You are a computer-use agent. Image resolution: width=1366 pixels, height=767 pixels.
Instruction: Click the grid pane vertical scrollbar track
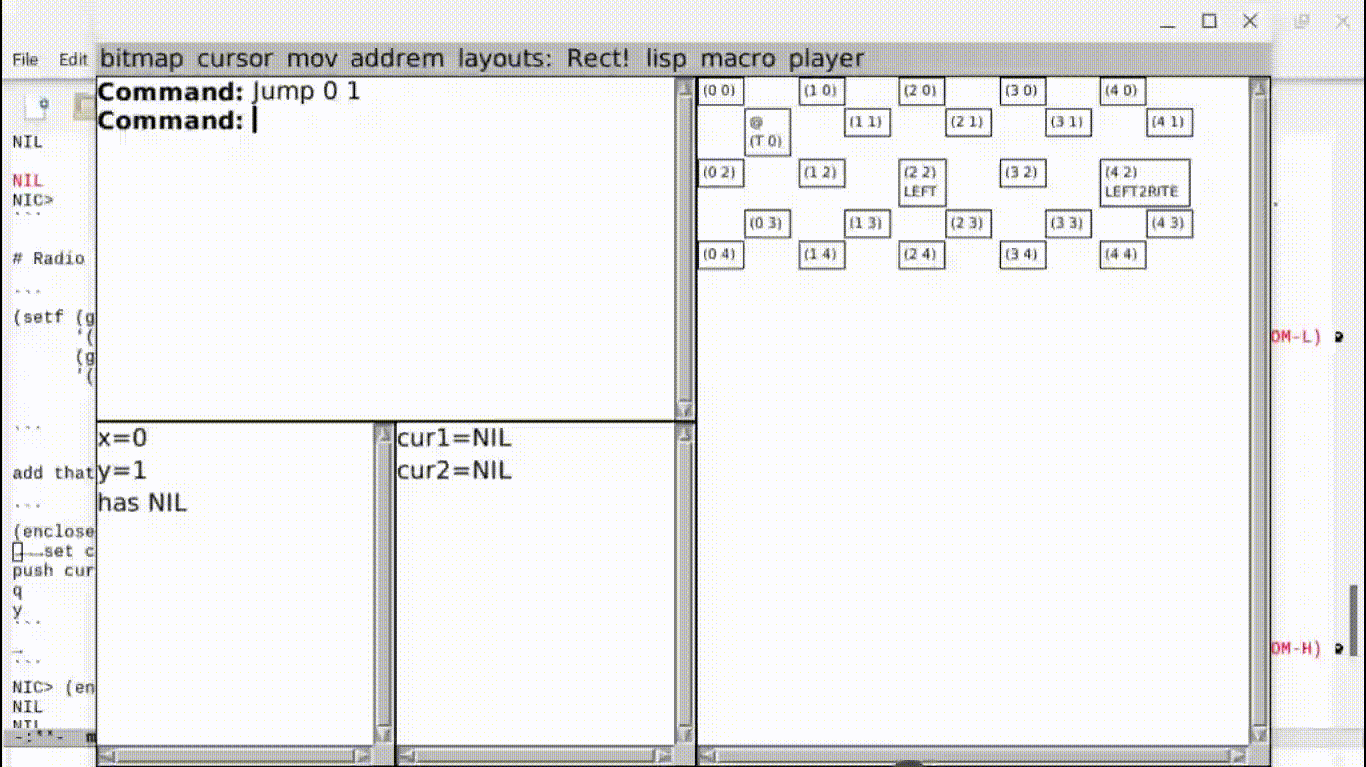tap(1260, 412)
